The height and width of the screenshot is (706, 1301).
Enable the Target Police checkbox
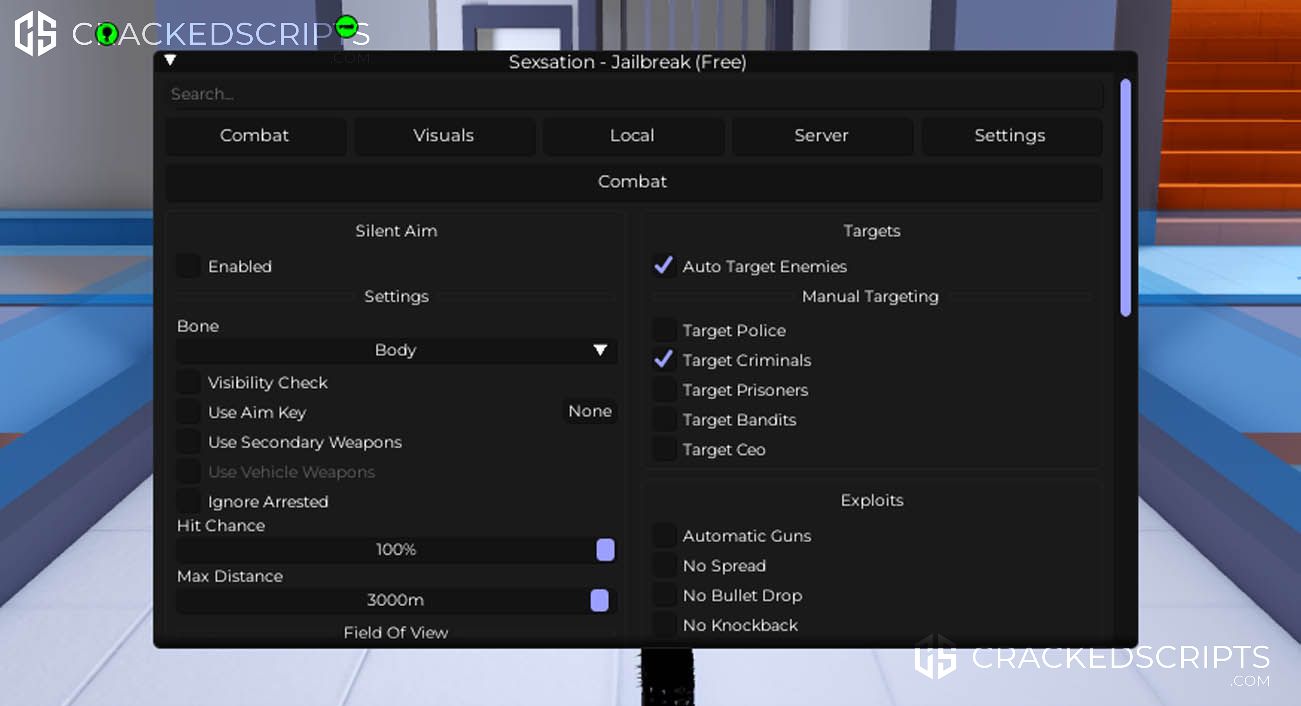[x=664, y=330]
